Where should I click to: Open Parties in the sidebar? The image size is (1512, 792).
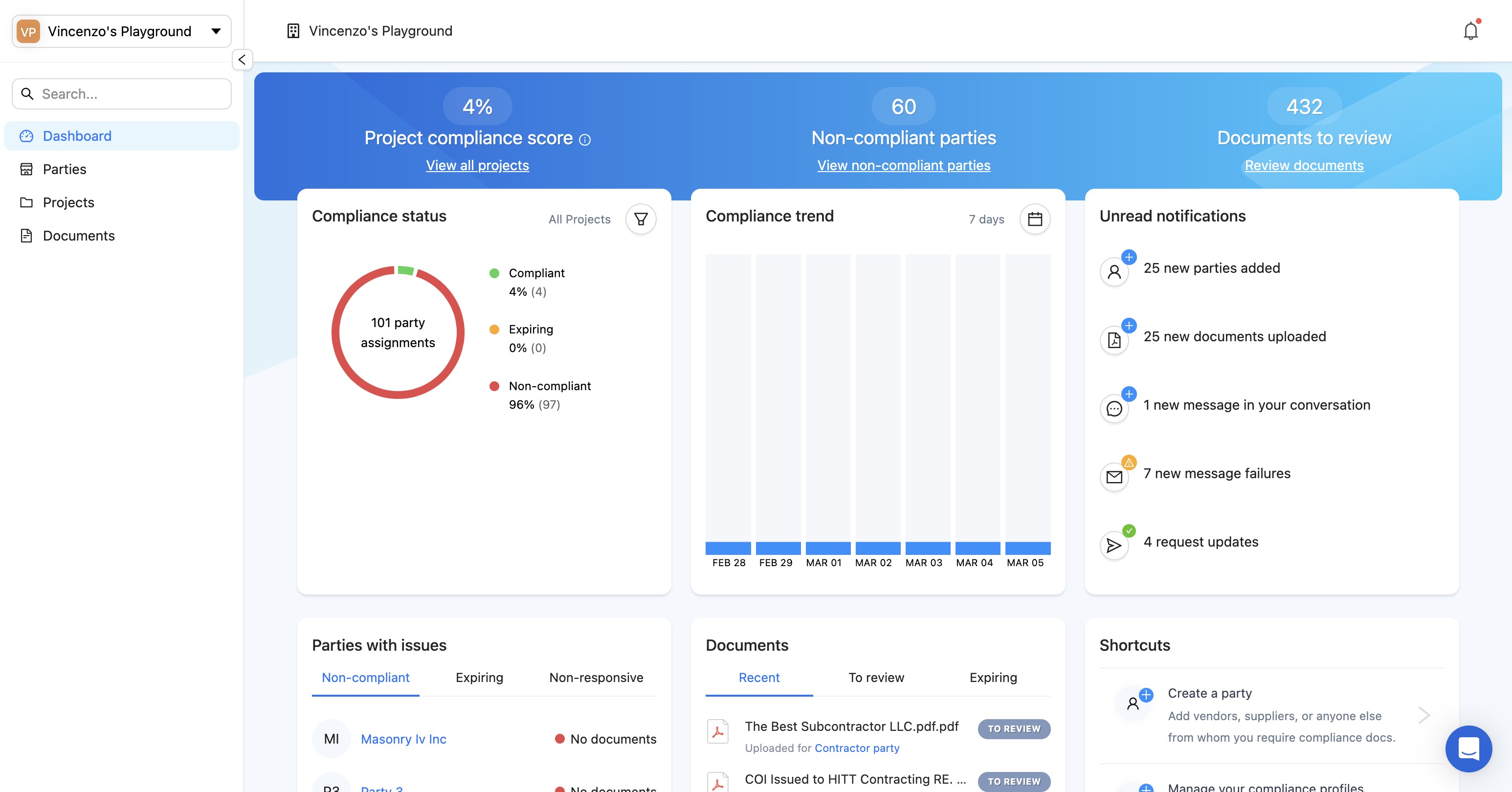pyautogui.click(x=65, y=169)
